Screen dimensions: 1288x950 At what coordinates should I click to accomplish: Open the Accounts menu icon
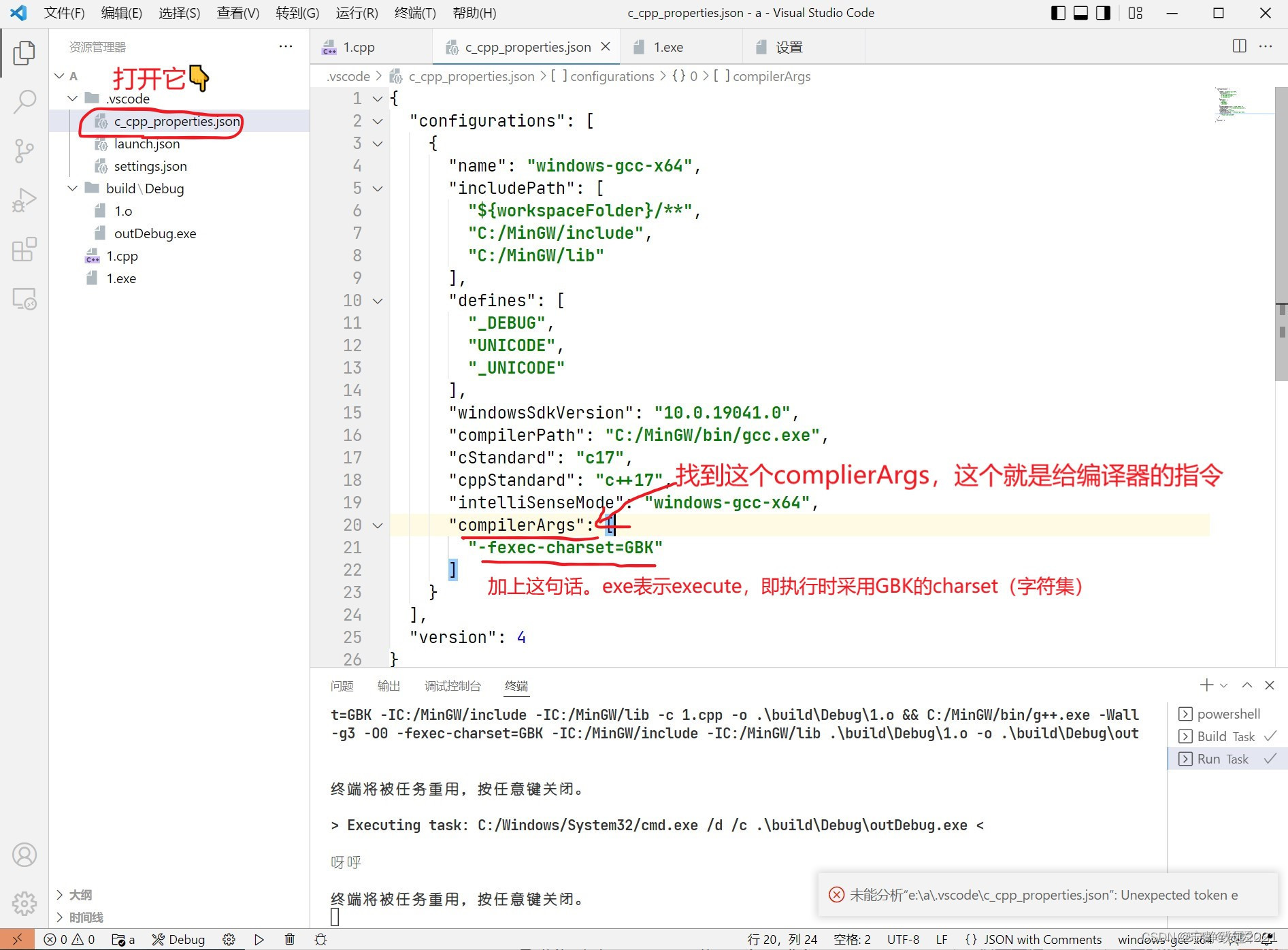(x=24, y=855)
